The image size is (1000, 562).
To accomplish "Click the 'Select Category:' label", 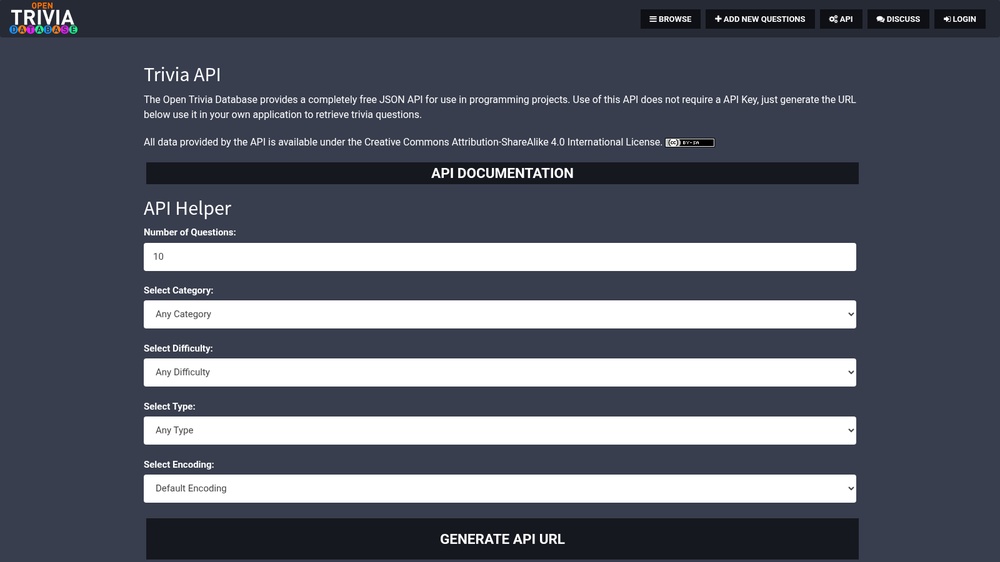I will pos(179,290).
